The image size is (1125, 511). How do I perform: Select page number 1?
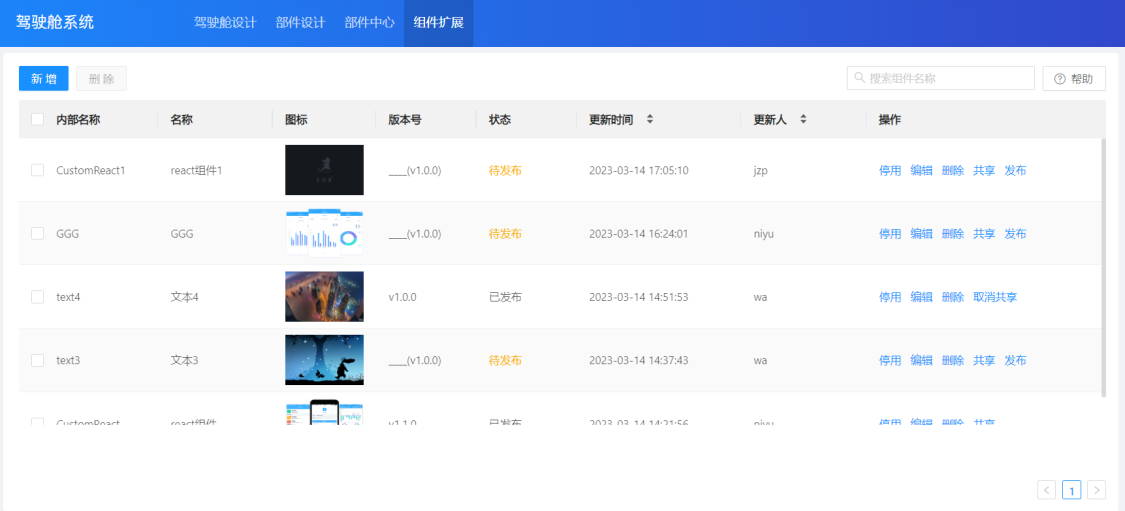(1071, 490)
